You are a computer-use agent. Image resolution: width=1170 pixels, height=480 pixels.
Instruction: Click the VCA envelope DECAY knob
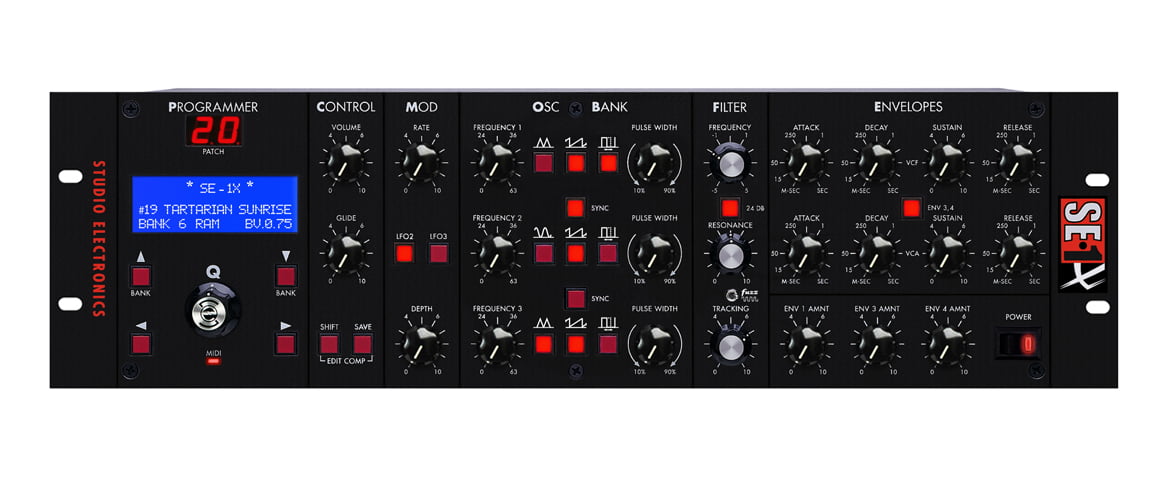tap(876, 252)
